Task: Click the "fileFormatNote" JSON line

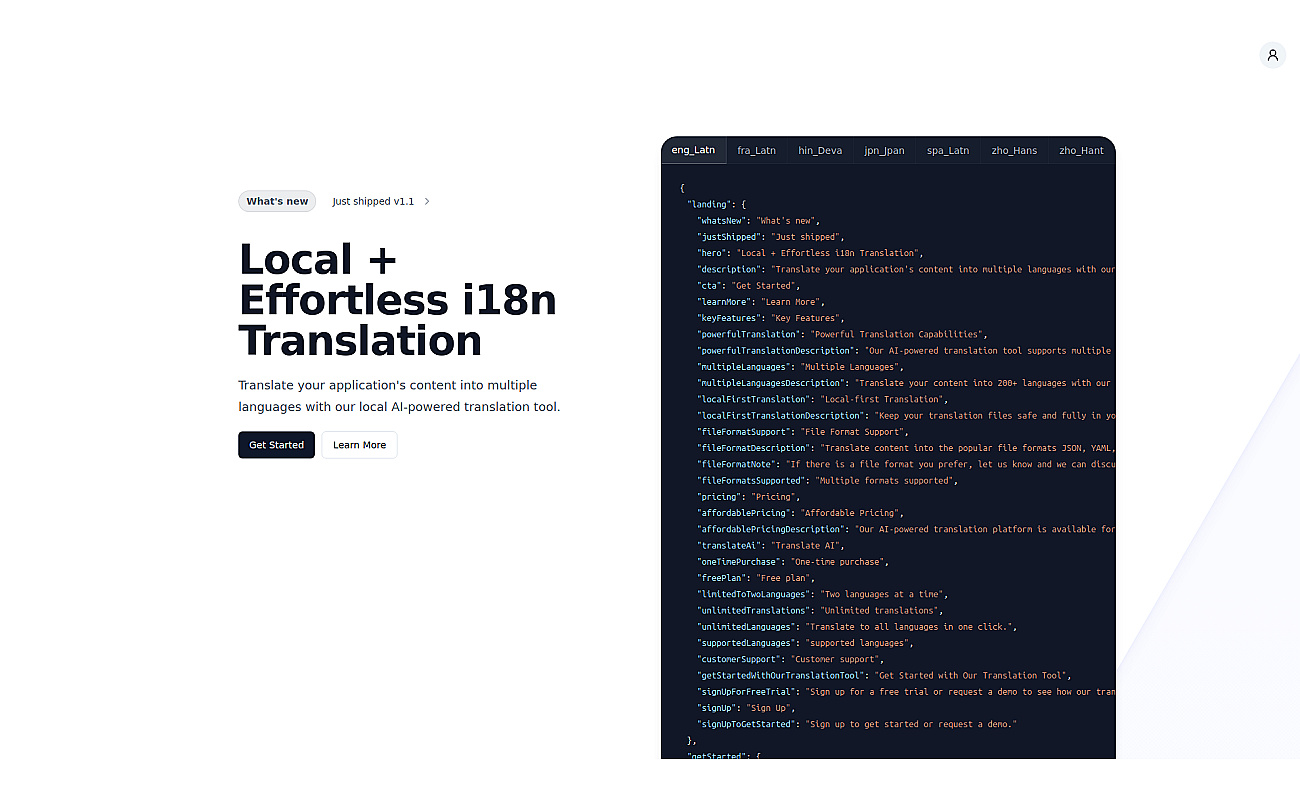Action: tap(906, 464)
